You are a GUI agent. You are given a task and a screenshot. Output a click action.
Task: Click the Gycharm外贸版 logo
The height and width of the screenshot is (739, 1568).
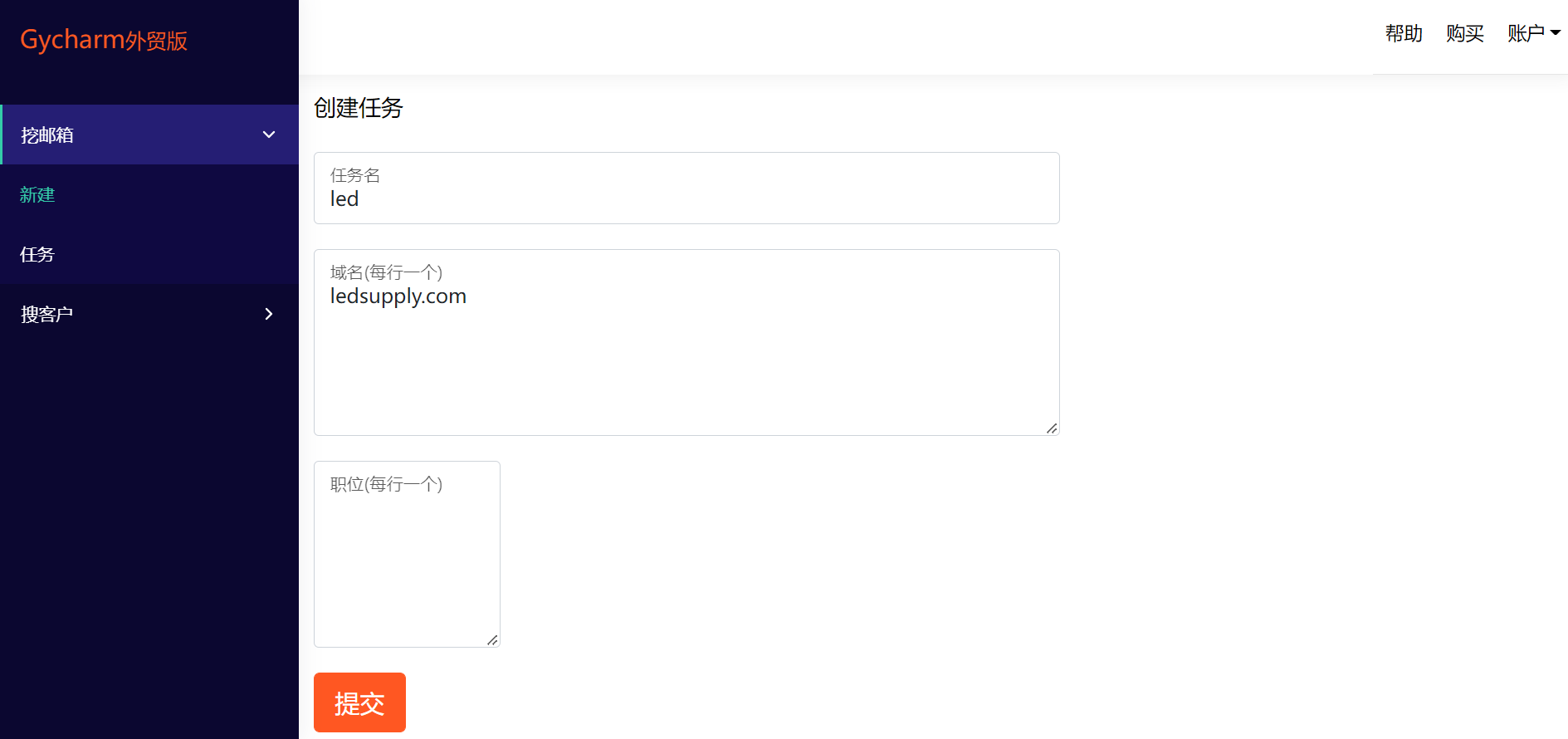coord(104,40)
